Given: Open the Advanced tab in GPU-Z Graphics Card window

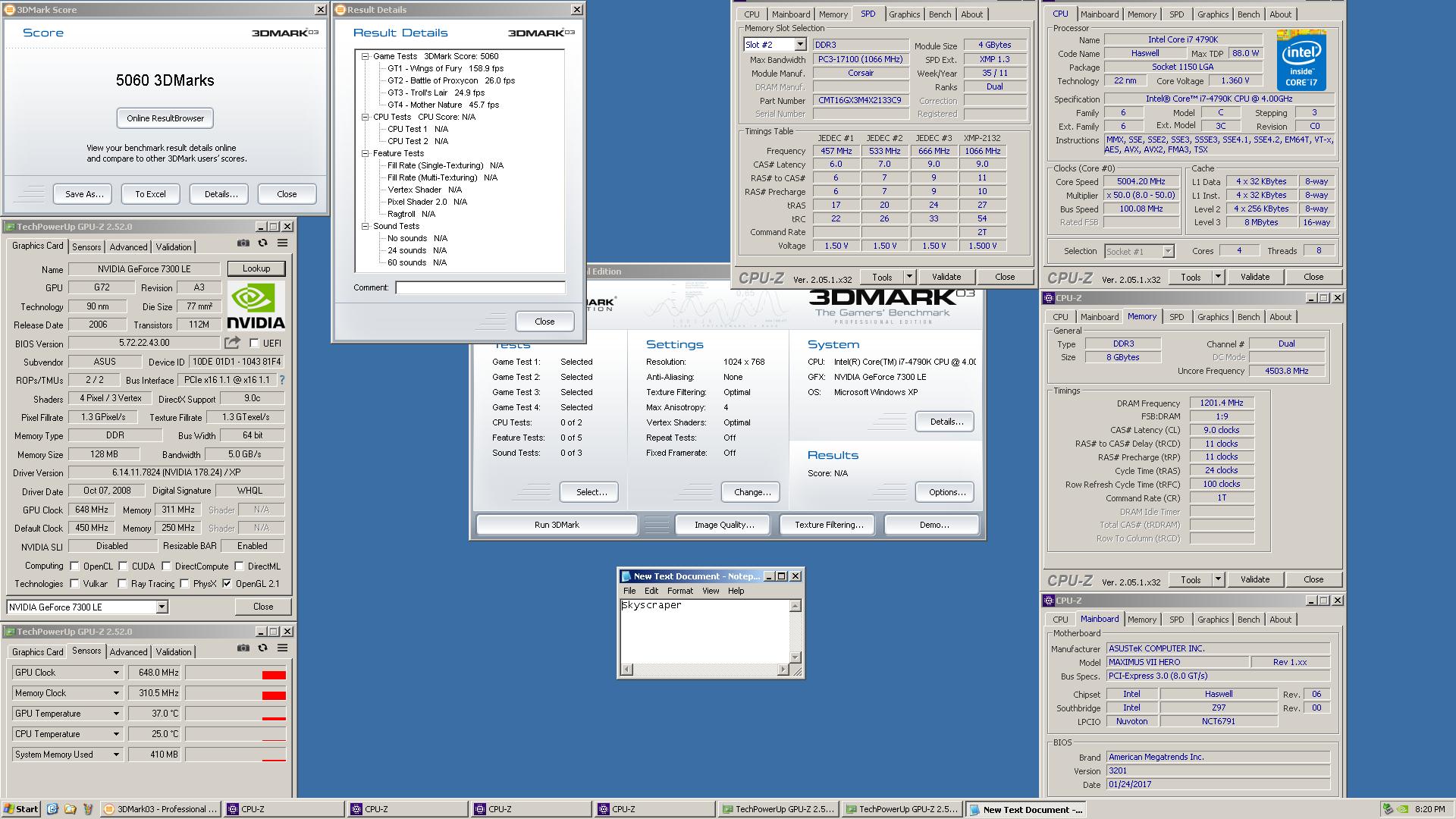Looking at the screenshot, I should [128, 247].
